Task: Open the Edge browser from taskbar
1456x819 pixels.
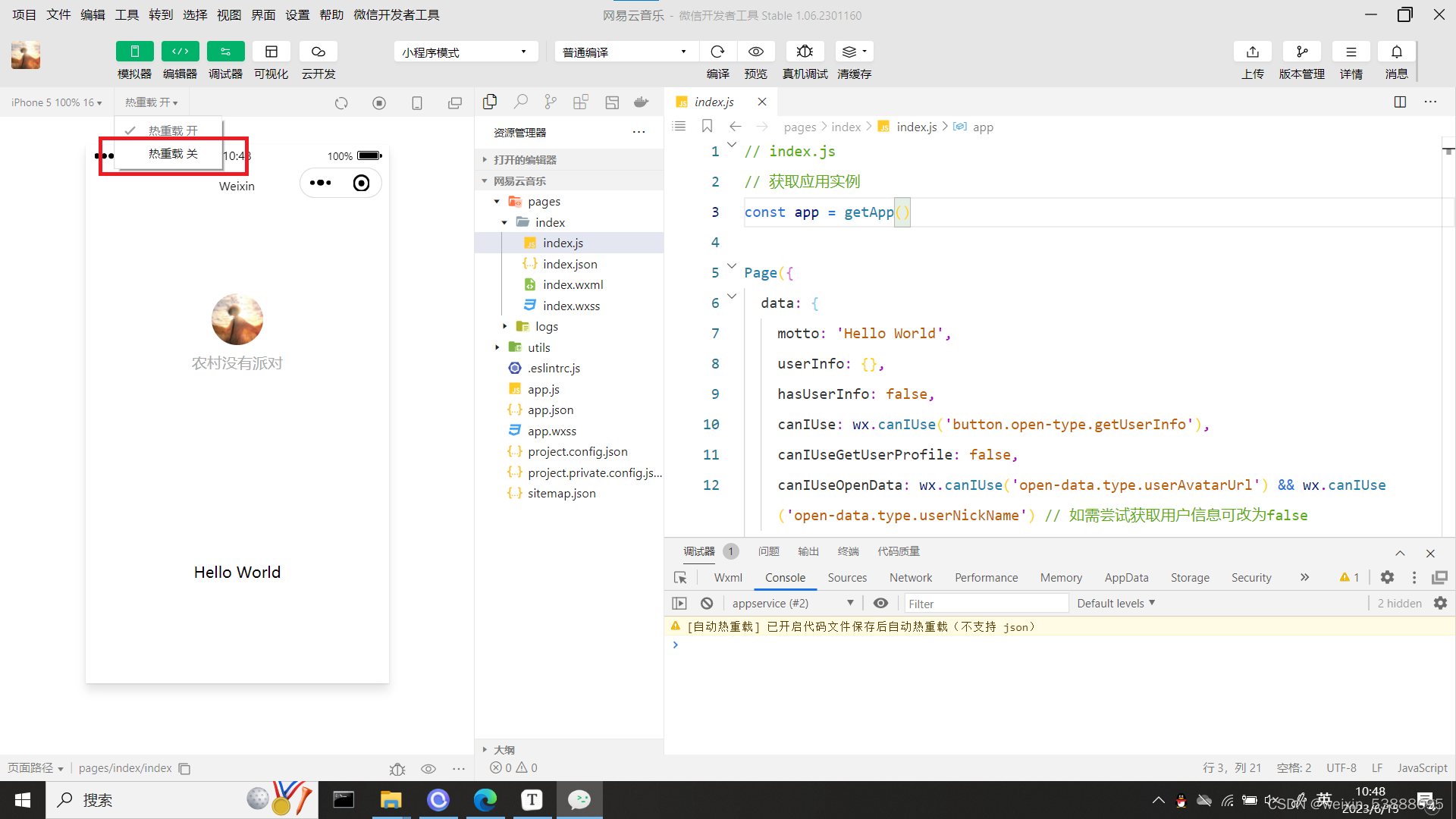Action: pyautogui.click(x=485, y=800)
